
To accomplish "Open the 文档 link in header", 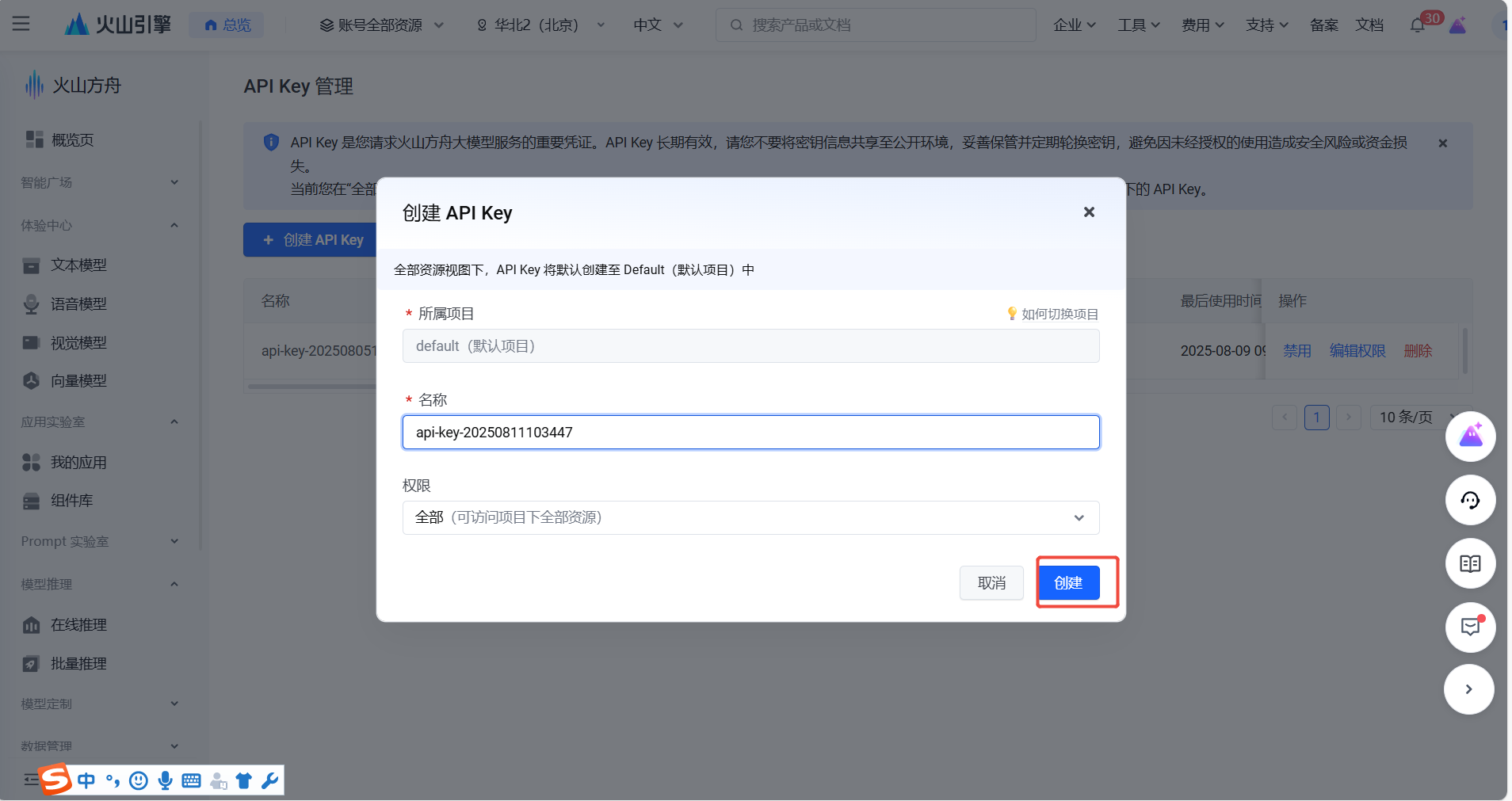I will (1369, 25).
